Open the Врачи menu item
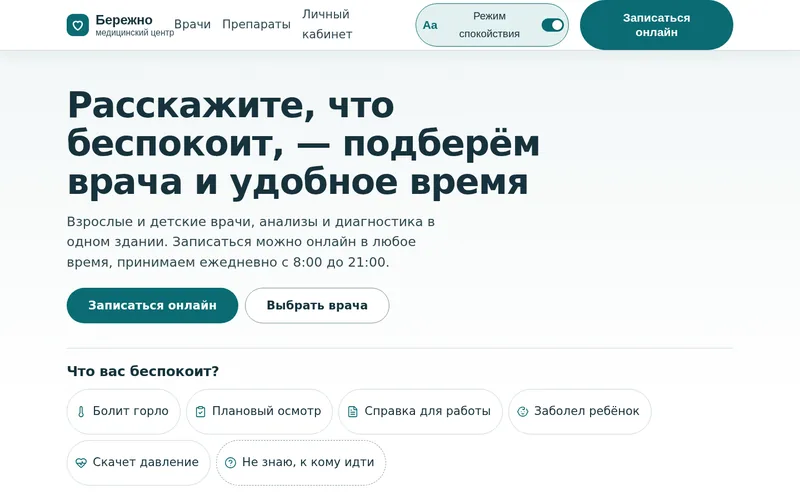The width and height of the screenshot is (800, 500). tap(192, 24)
